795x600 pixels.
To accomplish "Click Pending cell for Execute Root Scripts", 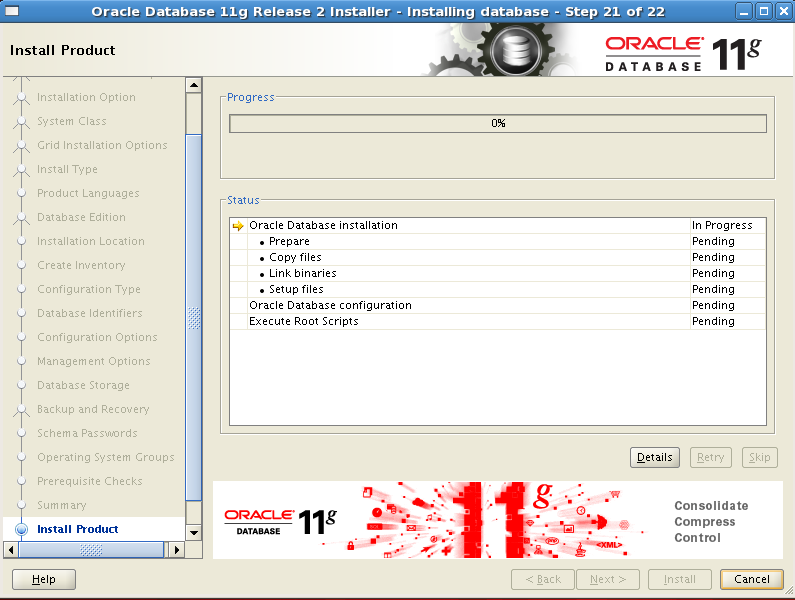I will pos(728,321).
